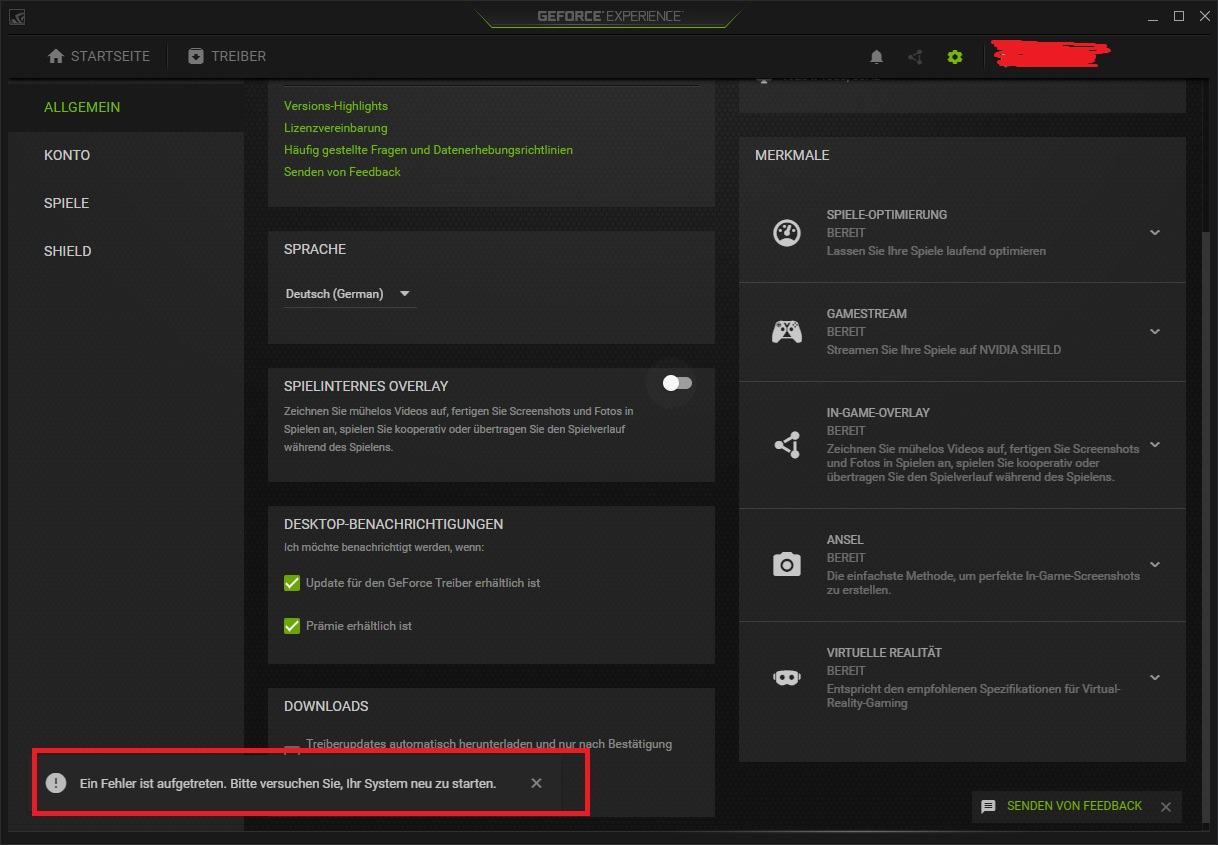
Task: Select Konto in the sidebar
Action: (67, 155)
